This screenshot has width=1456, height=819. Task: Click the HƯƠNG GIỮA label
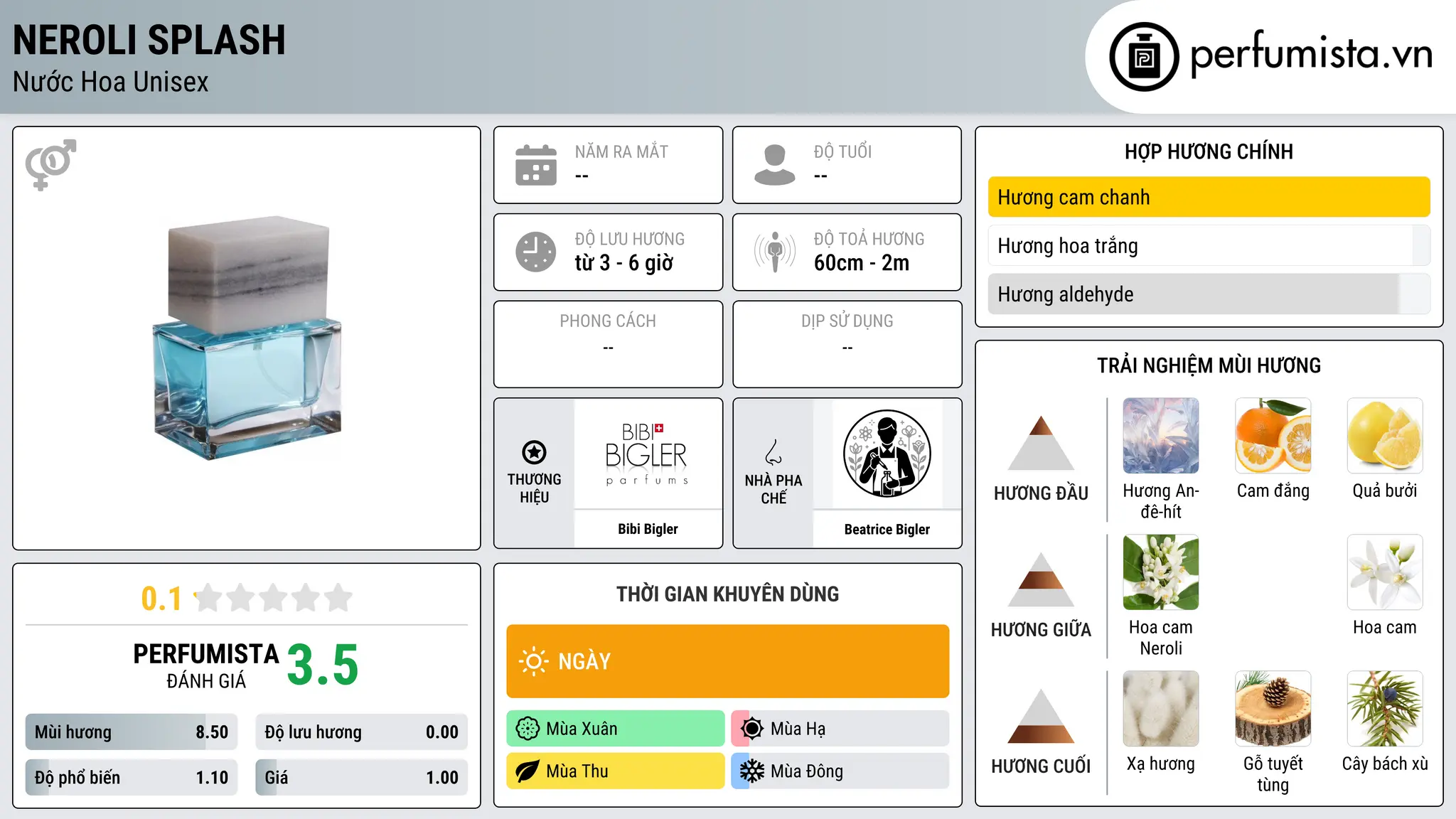[1041, 630]
